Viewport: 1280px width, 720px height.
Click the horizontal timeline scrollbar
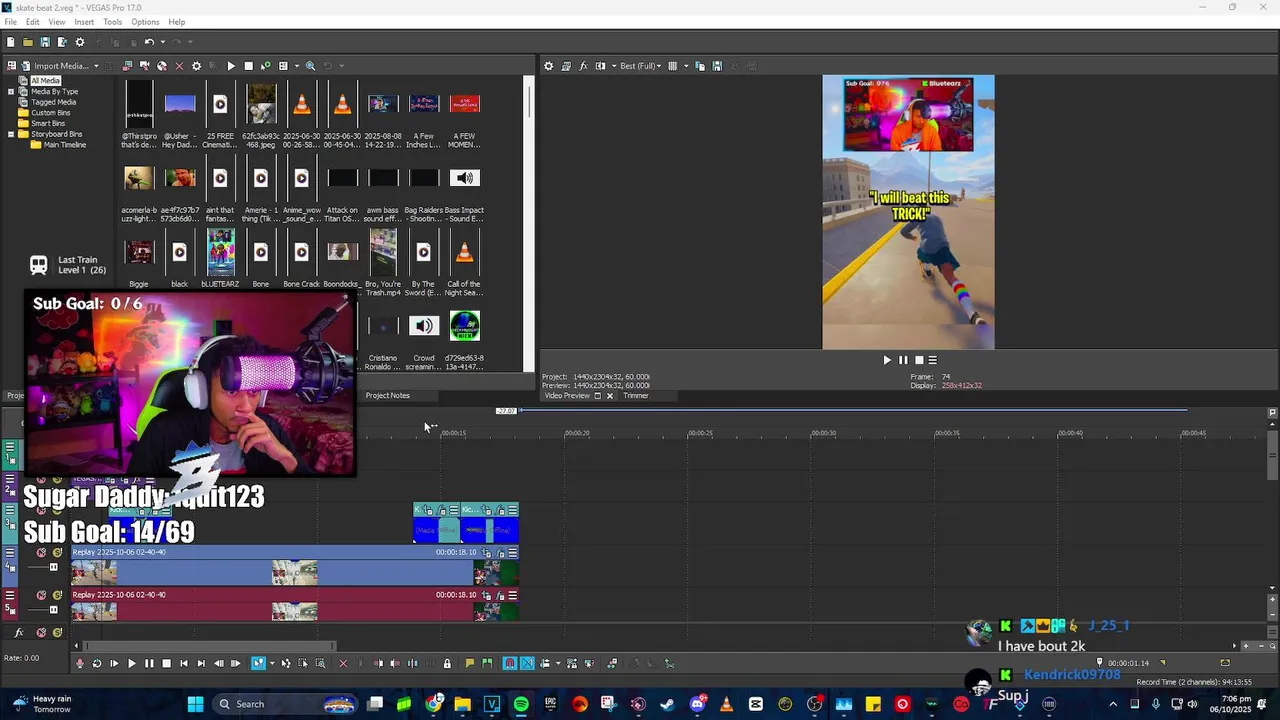tap(210, 646)
